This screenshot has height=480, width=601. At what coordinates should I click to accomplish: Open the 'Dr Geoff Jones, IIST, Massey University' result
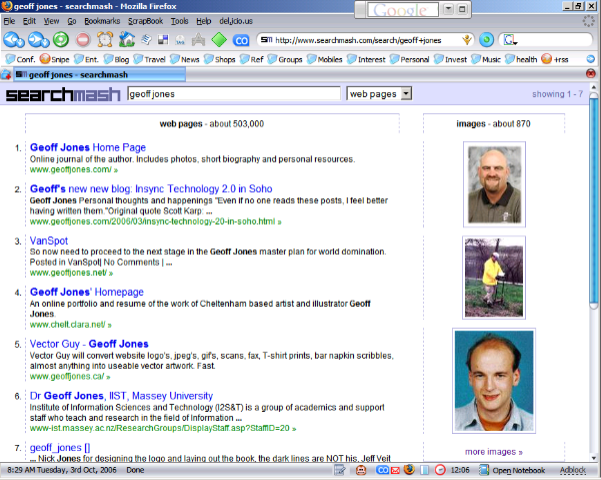point(121,396)
